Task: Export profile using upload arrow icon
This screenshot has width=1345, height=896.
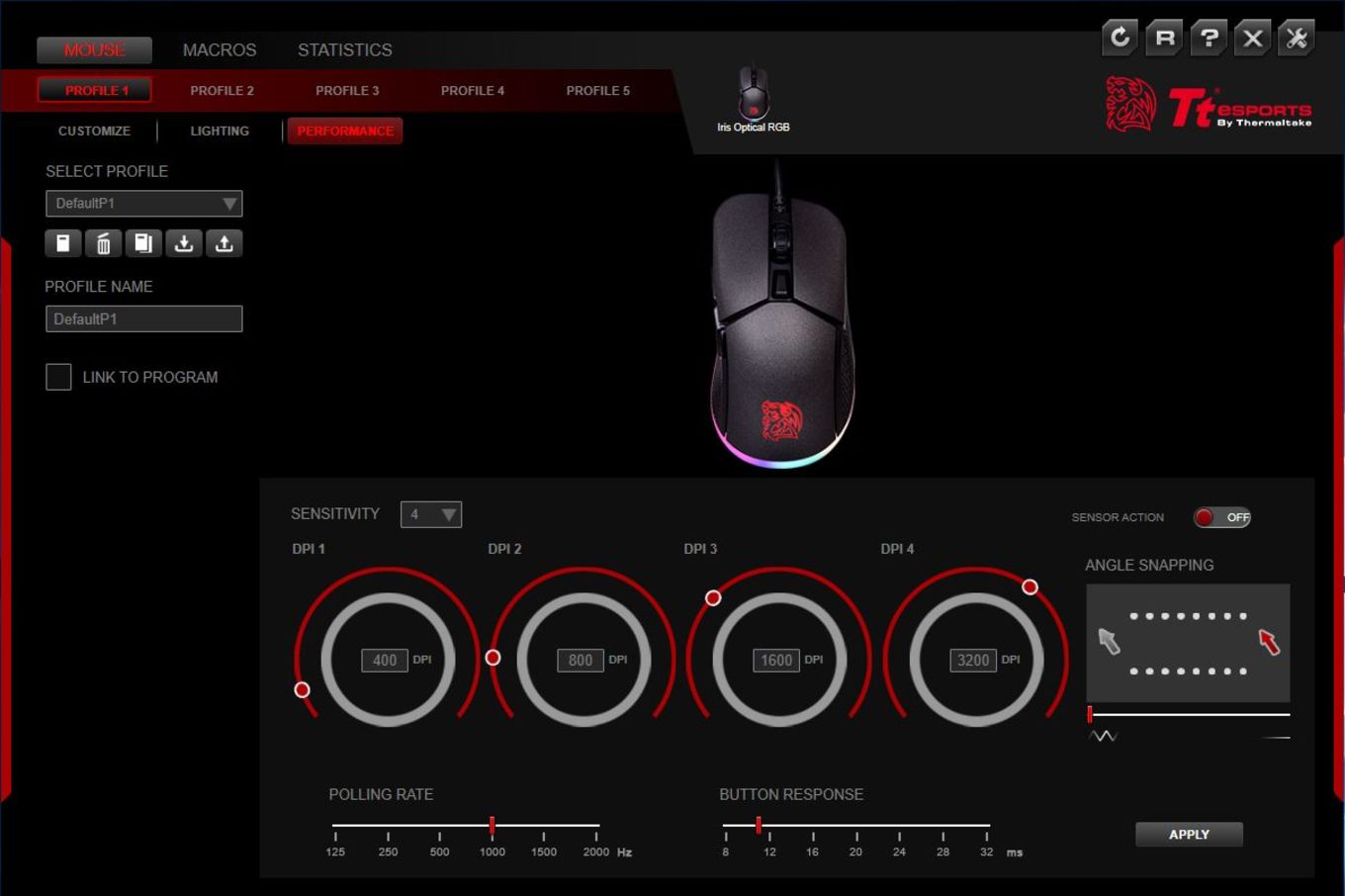Action: pos(224,243)
